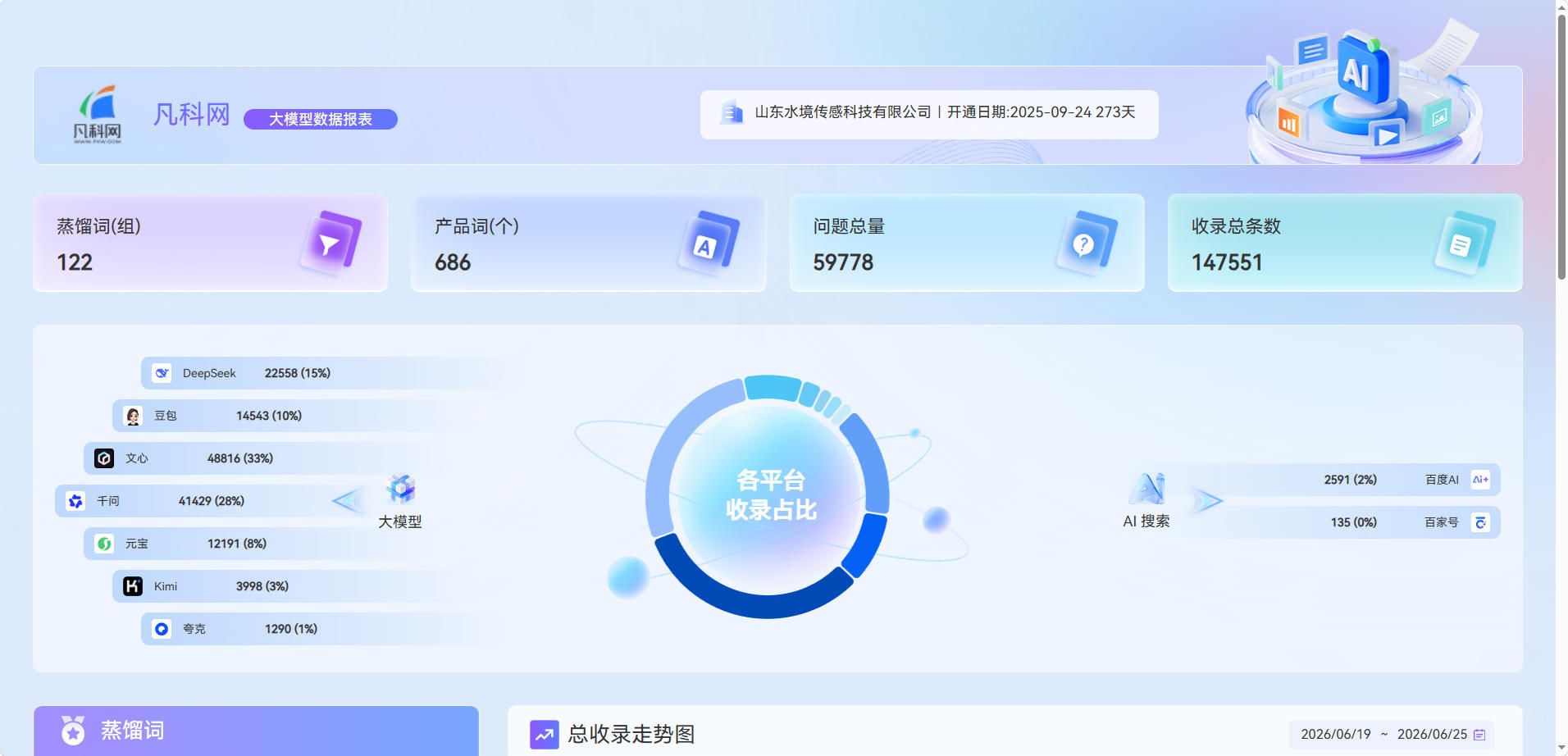Click the 百家号 platform name
The height and width of the screenshot is (756, 1568).
(x=1442, y=522)
